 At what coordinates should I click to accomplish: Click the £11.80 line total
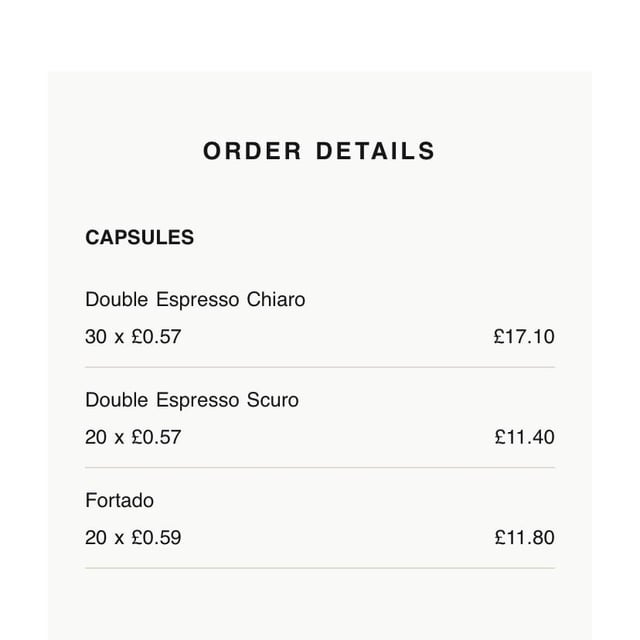[523, 538]
